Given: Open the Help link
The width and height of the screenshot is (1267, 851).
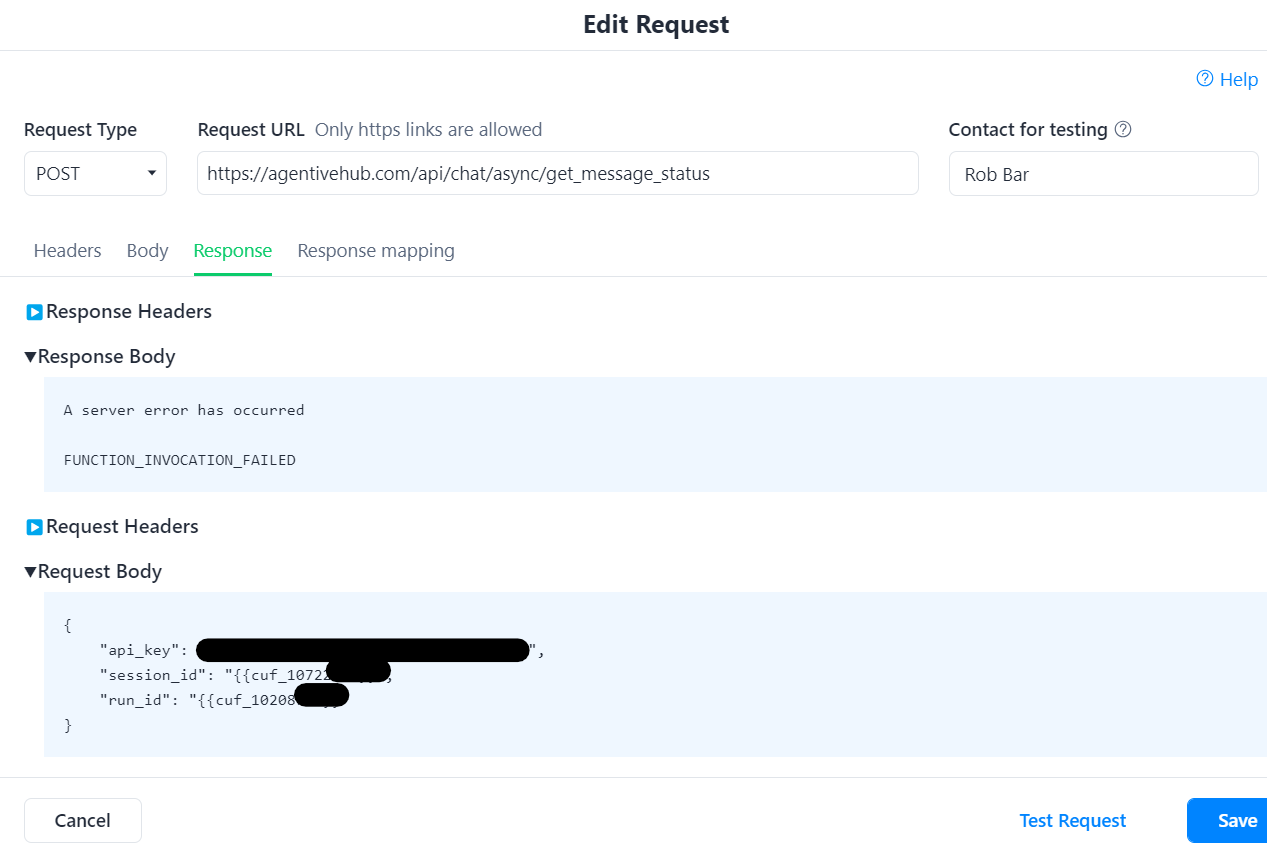Looking at the screenshot, I should coord(1239,79).
